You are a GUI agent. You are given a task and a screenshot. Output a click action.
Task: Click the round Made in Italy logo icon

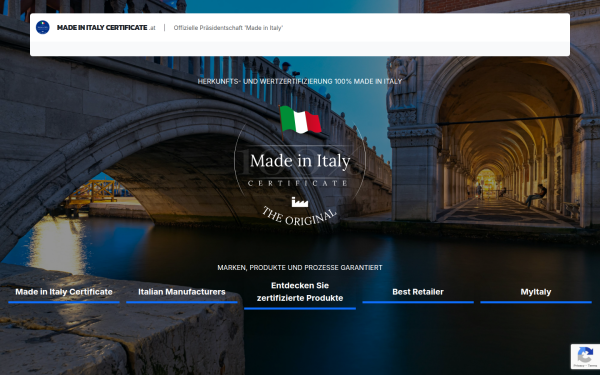[42, 28]
